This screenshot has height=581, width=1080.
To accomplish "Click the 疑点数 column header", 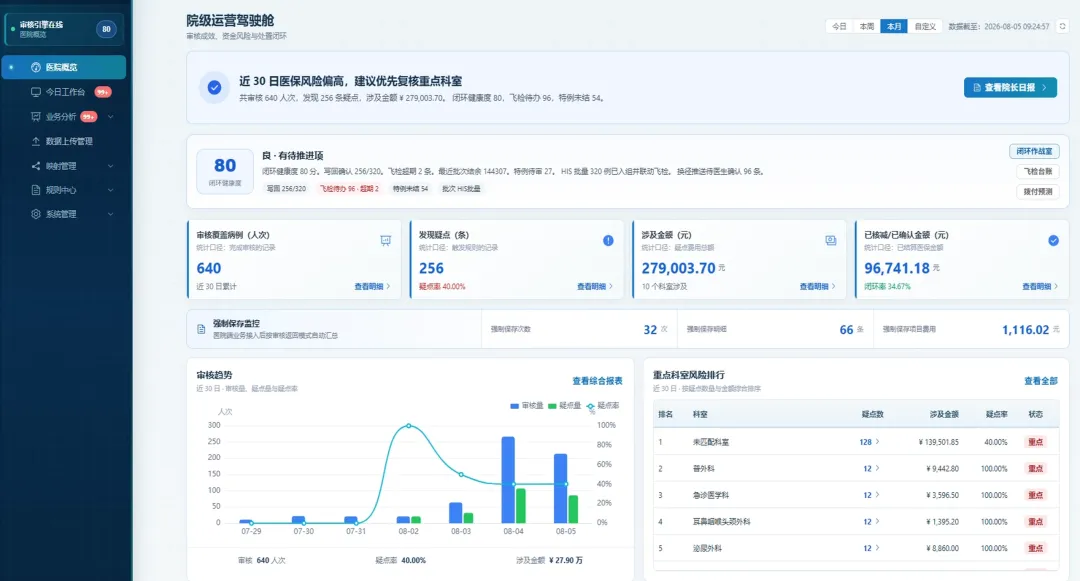I will tap(873, 414).
